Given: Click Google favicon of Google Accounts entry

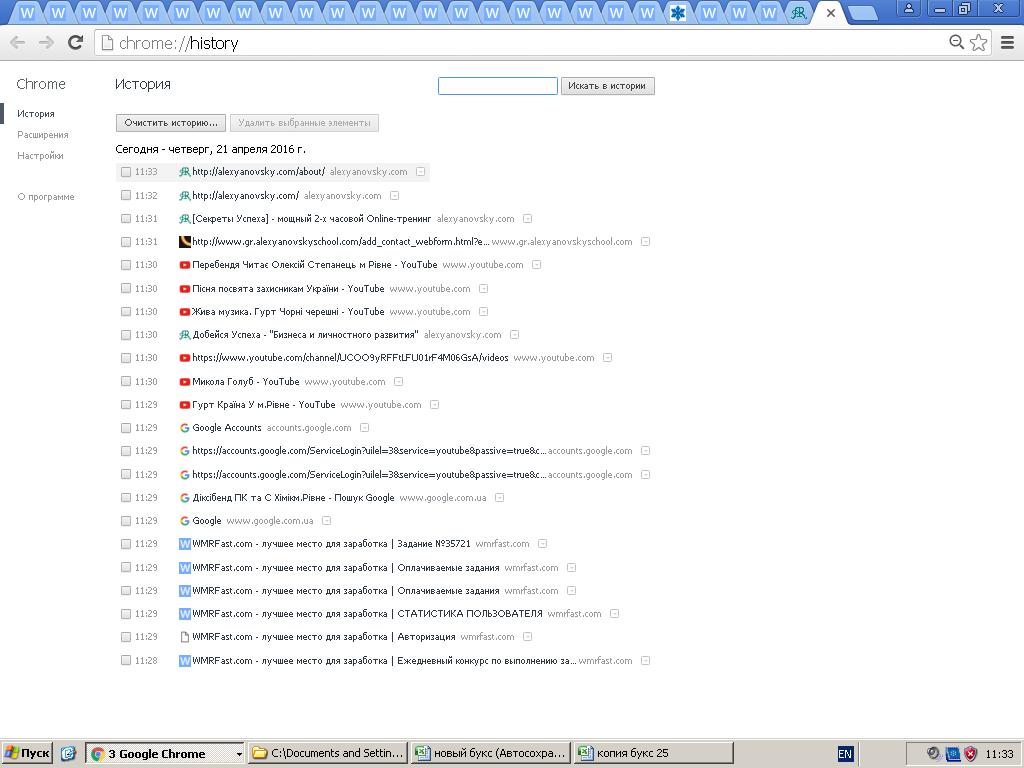Looking at the screenshot, I should click(185, 428).
